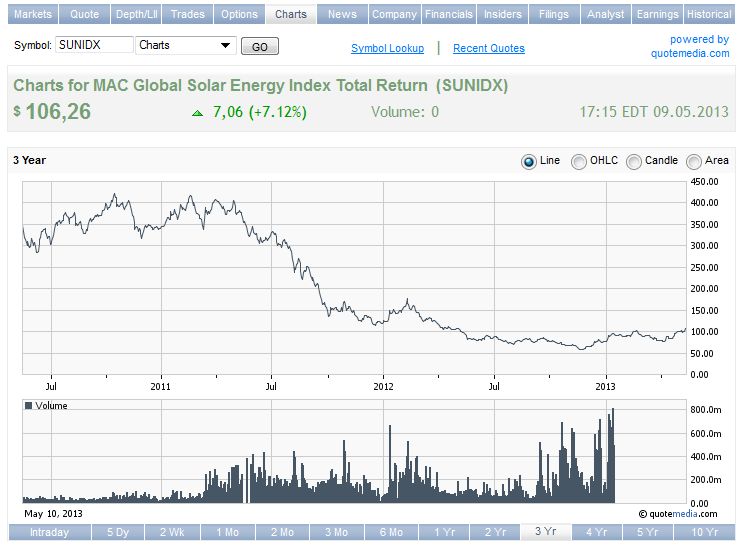Open the News tab
The height and width of the screenshot is (547, 745).
(342, 14)
